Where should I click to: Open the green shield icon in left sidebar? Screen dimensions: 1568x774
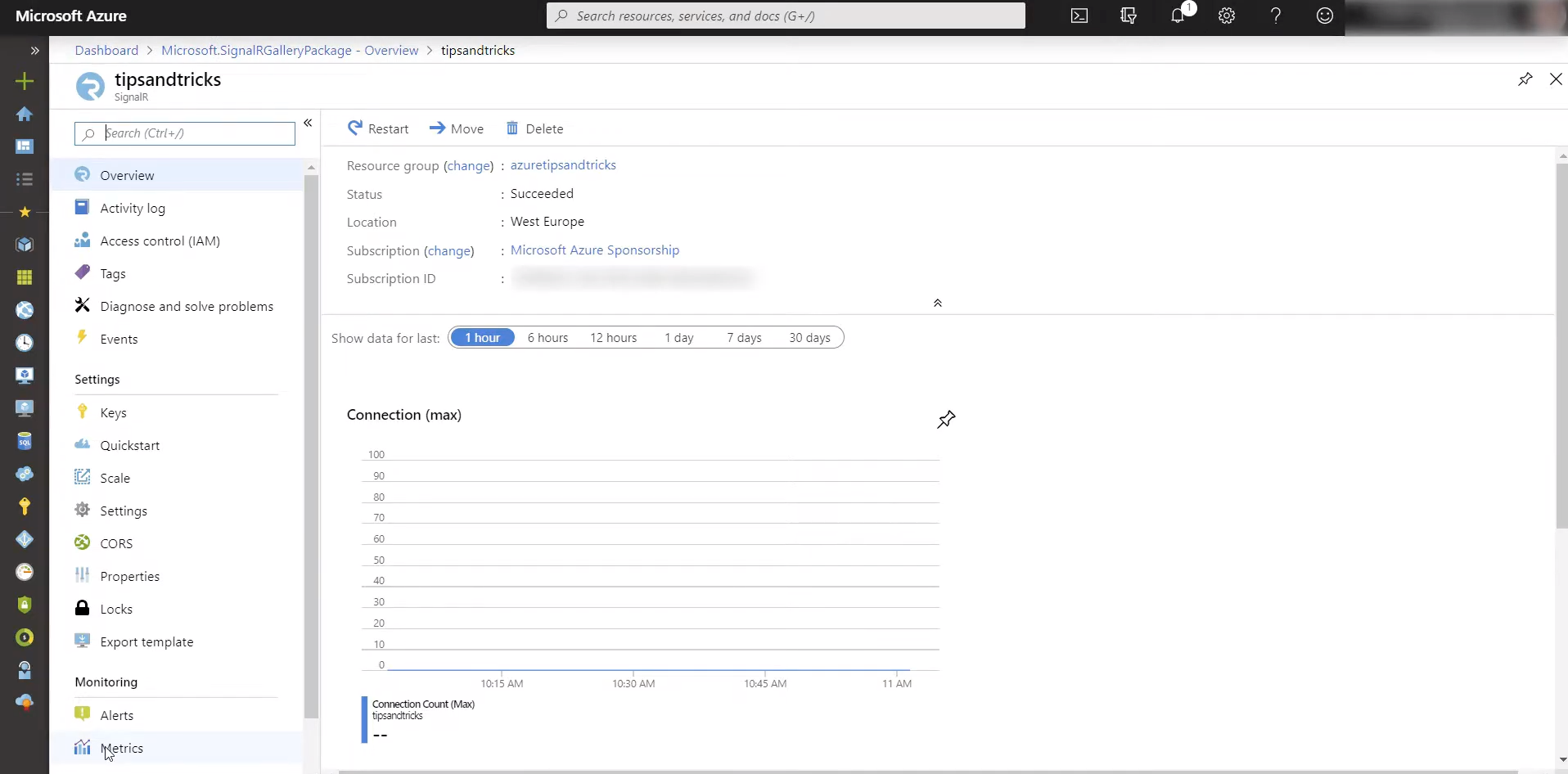(25, 605)
